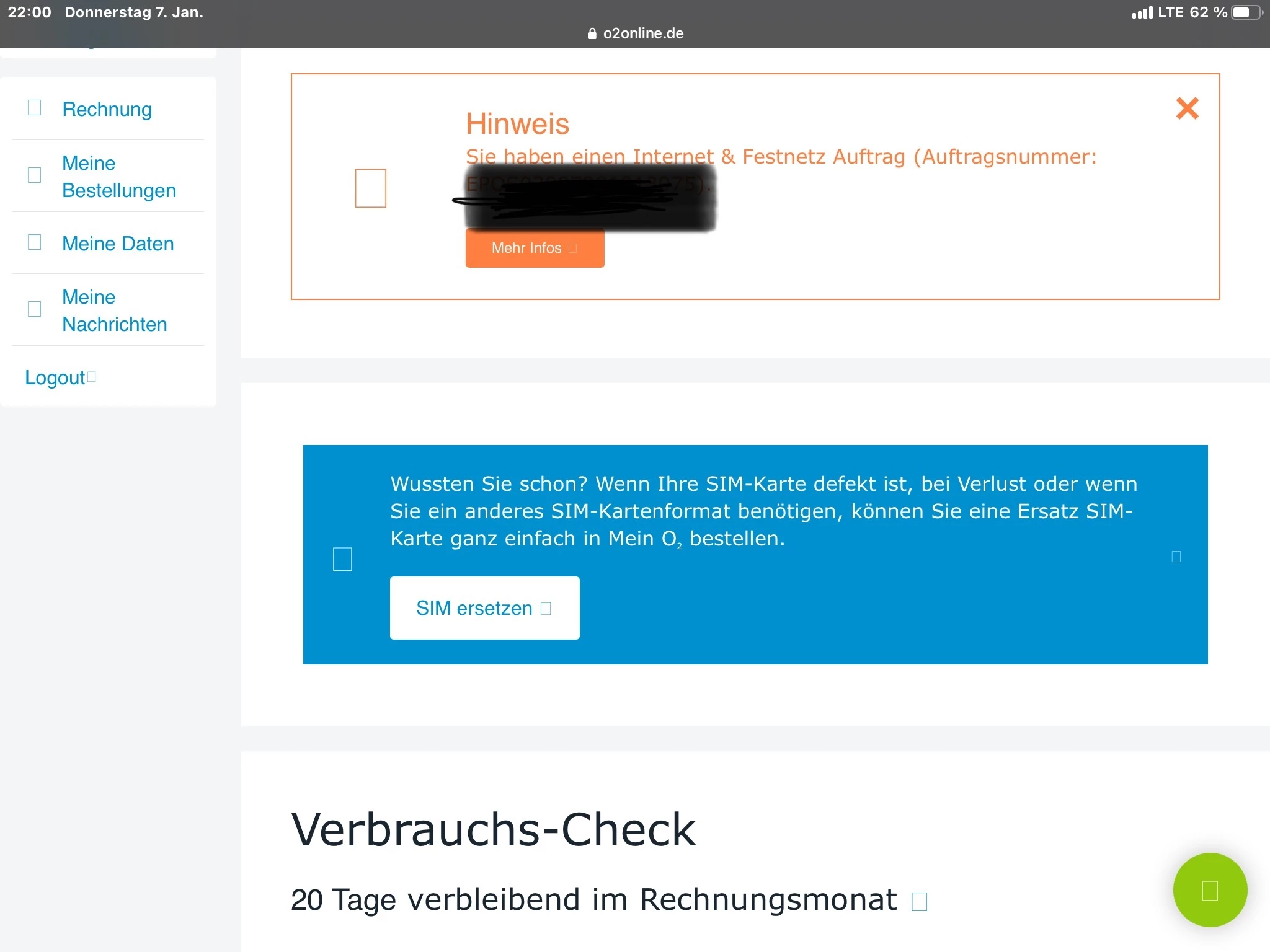The image size is (1270, 952).
Task: Open Meine Nachrichten in the sidebar
Action: (x=114, y=311)
